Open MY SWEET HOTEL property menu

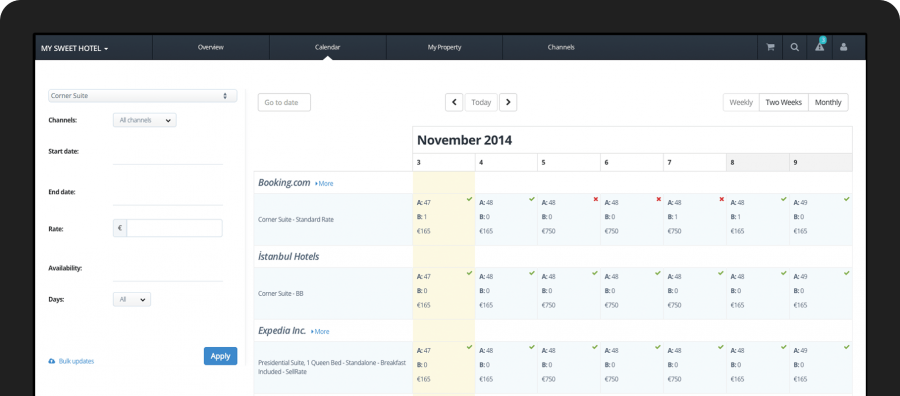[x=75, y=48]
